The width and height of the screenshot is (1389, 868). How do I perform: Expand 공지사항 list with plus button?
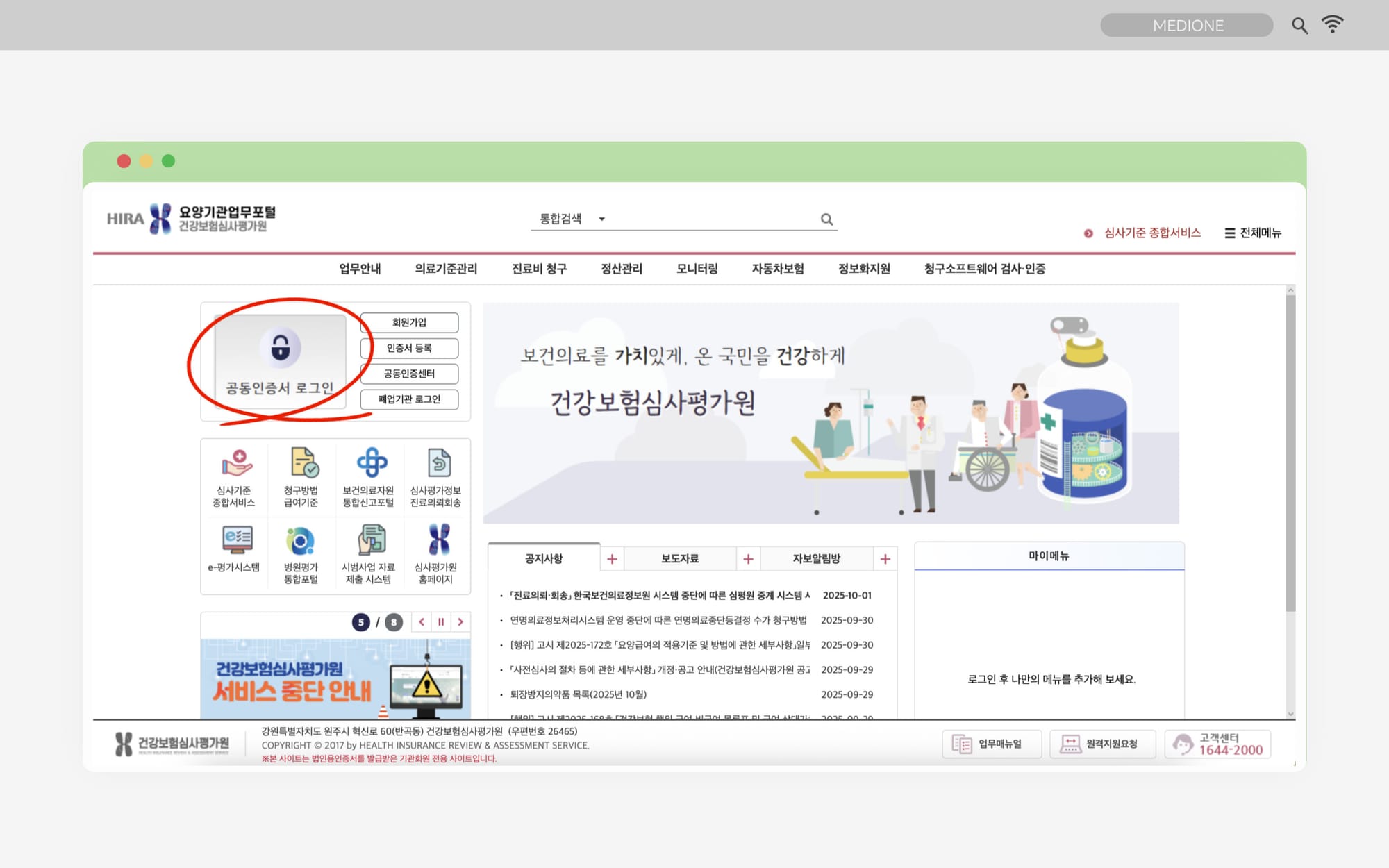(612, 559)
